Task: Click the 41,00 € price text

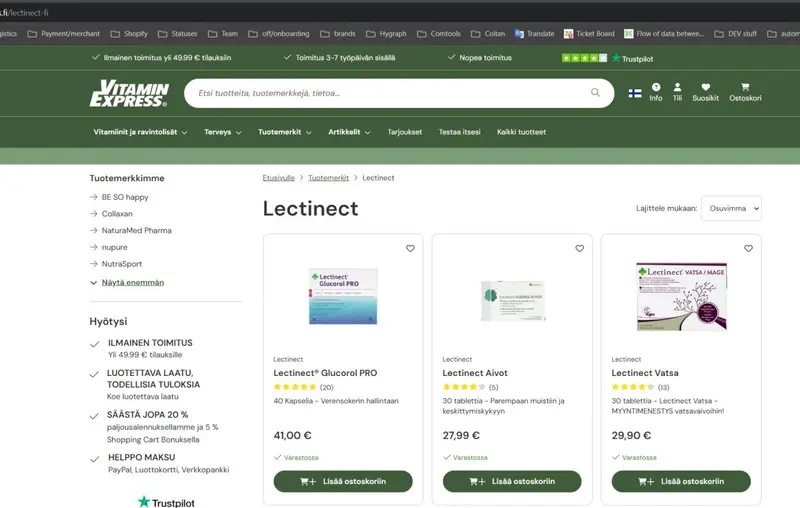Action: (x=292, y=436)
